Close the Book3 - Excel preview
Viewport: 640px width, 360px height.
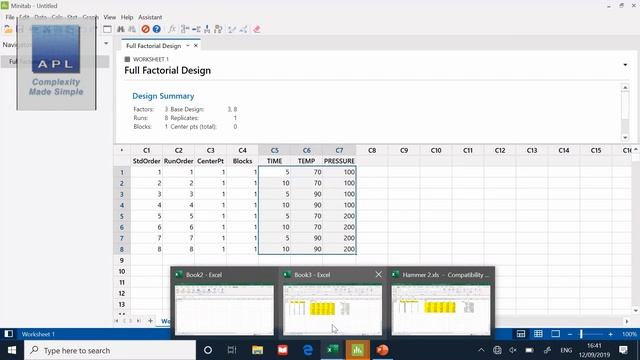point(378,274)
